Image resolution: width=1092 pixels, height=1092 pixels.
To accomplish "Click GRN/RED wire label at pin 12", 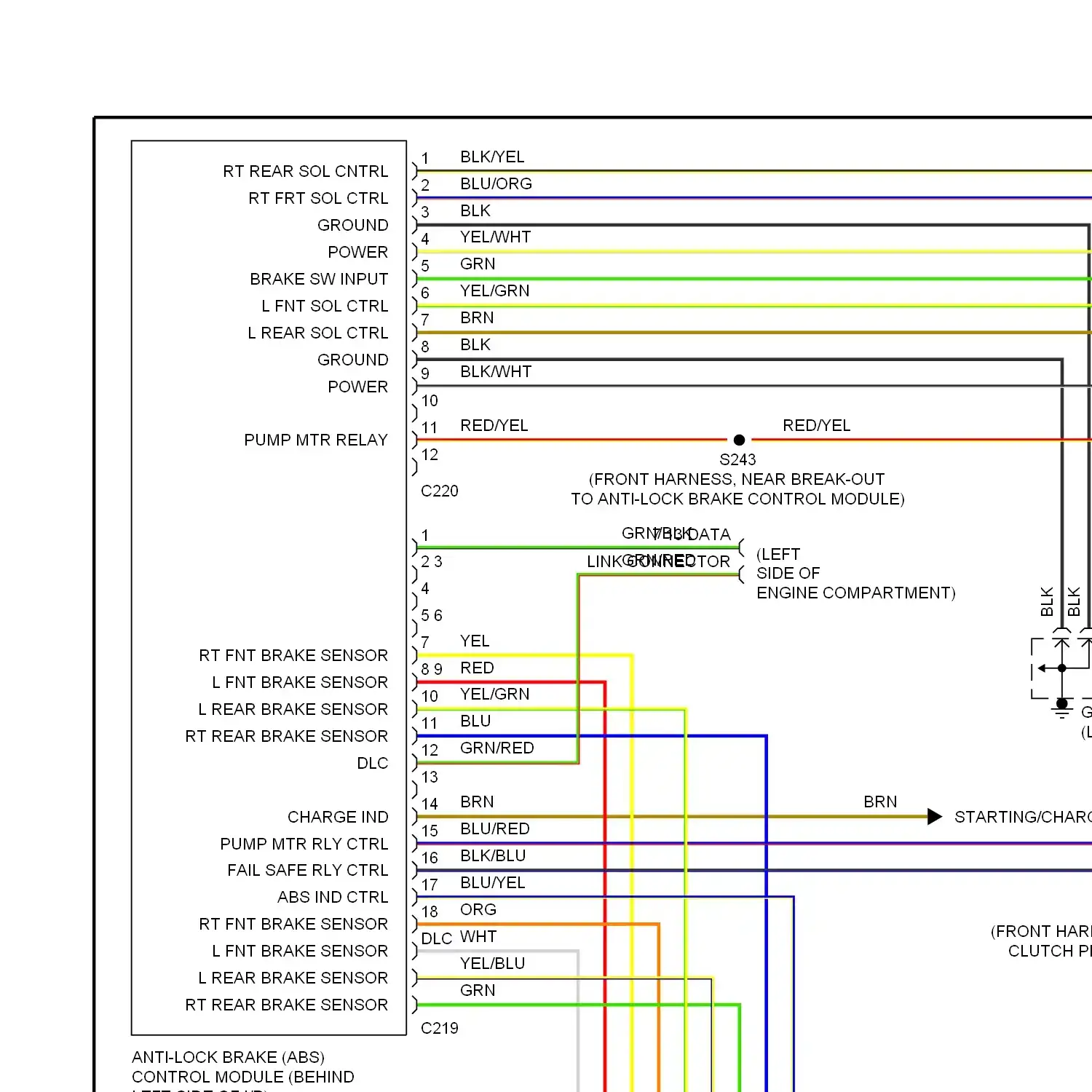I will [496, 748].
